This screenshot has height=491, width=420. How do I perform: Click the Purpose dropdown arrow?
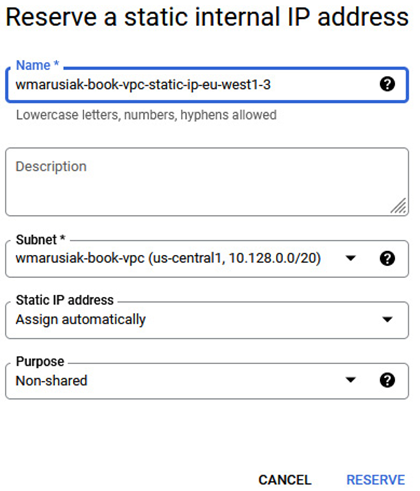[350, 380]
